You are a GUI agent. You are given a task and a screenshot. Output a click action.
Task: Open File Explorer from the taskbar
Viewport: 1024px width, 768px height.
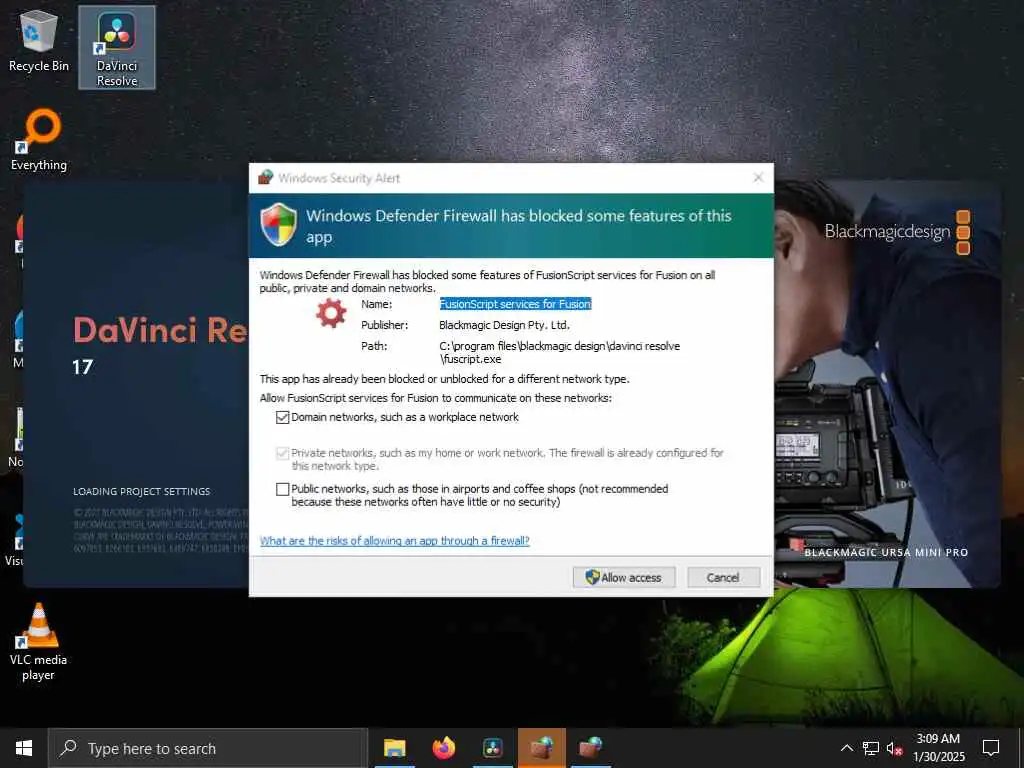tap(394, 748)
